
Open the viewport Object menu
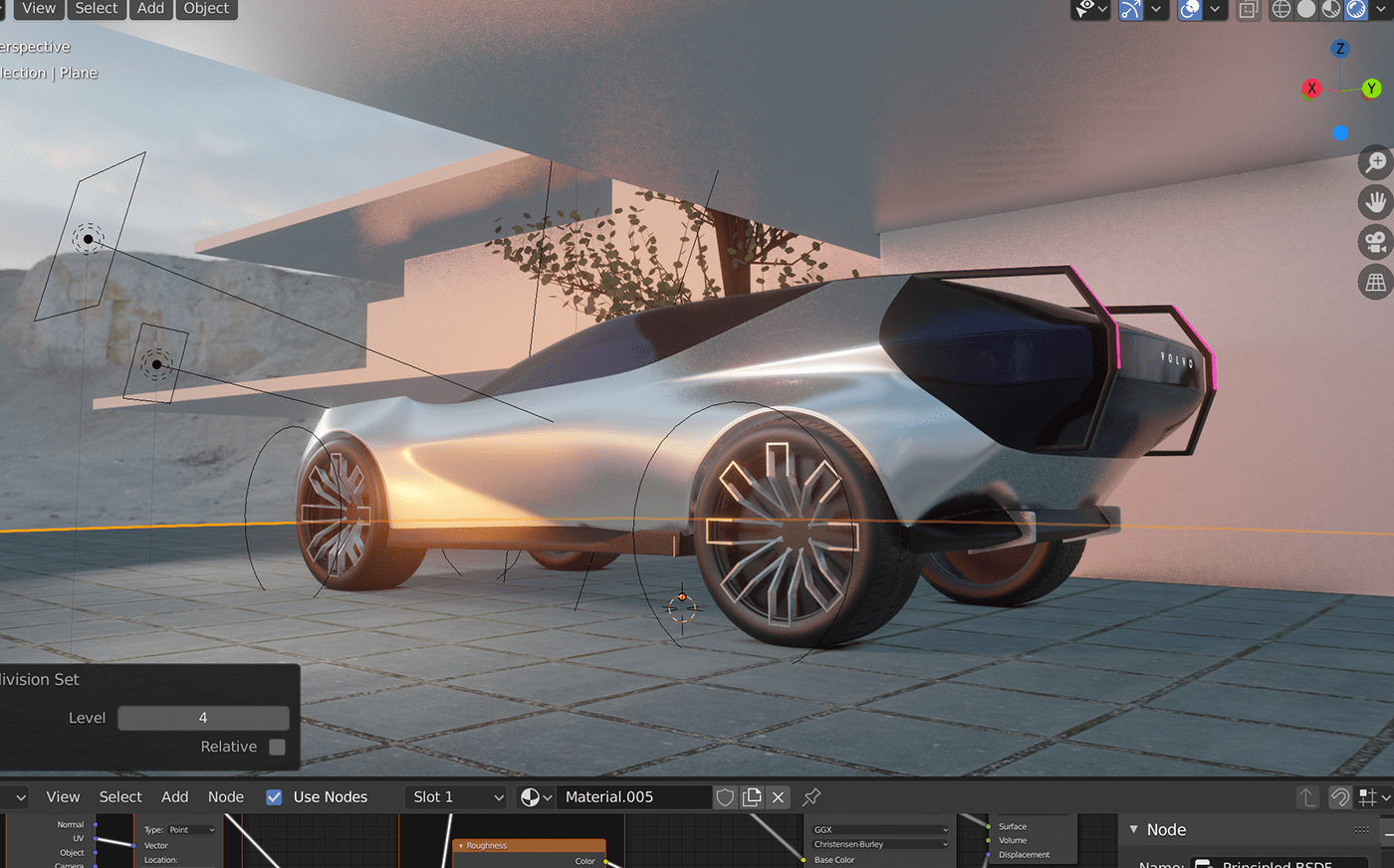207,8
